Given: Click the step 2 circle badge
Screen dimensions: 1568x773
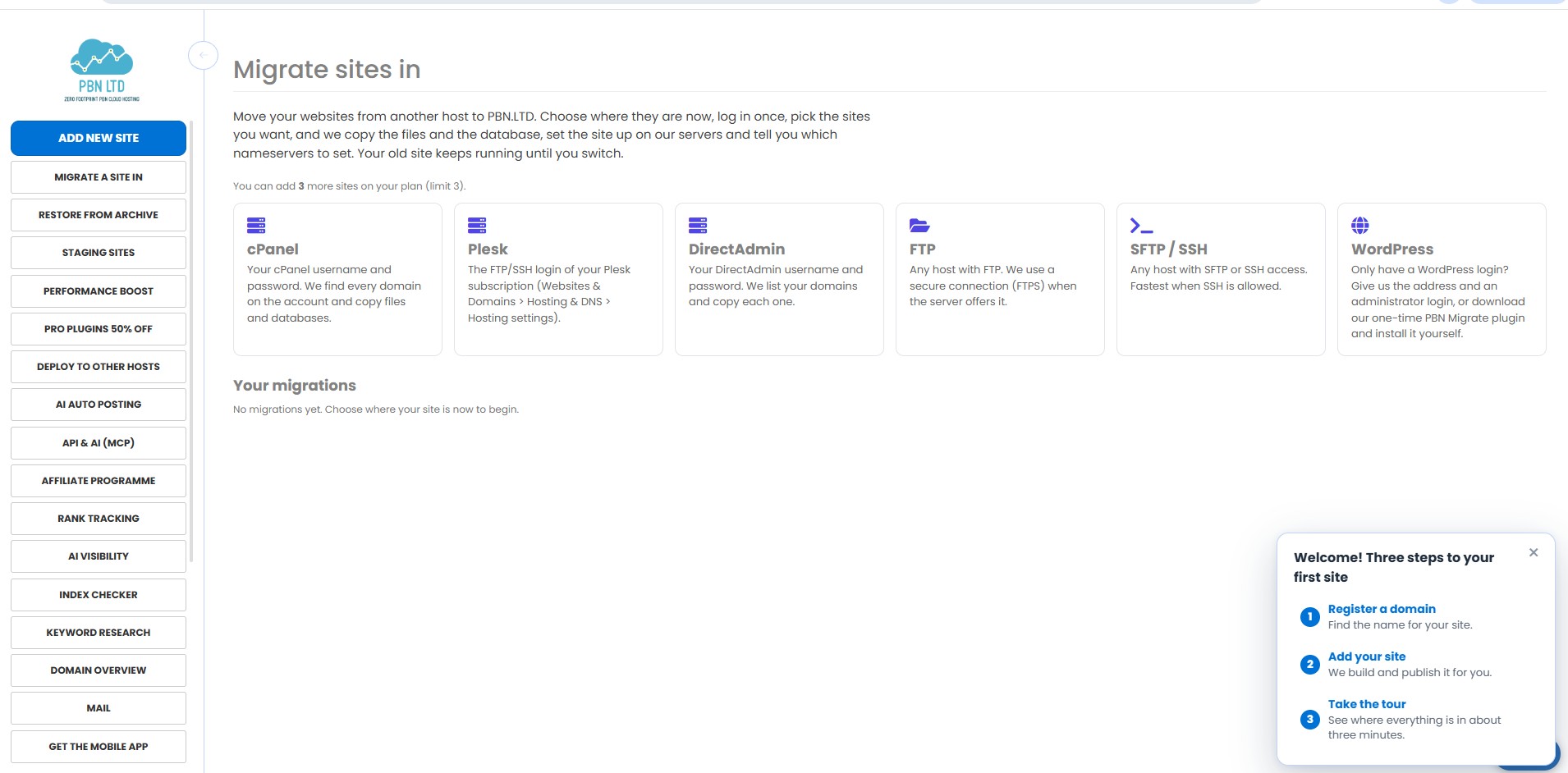Looking at the screenshot, I should [x=1310, y=665].
